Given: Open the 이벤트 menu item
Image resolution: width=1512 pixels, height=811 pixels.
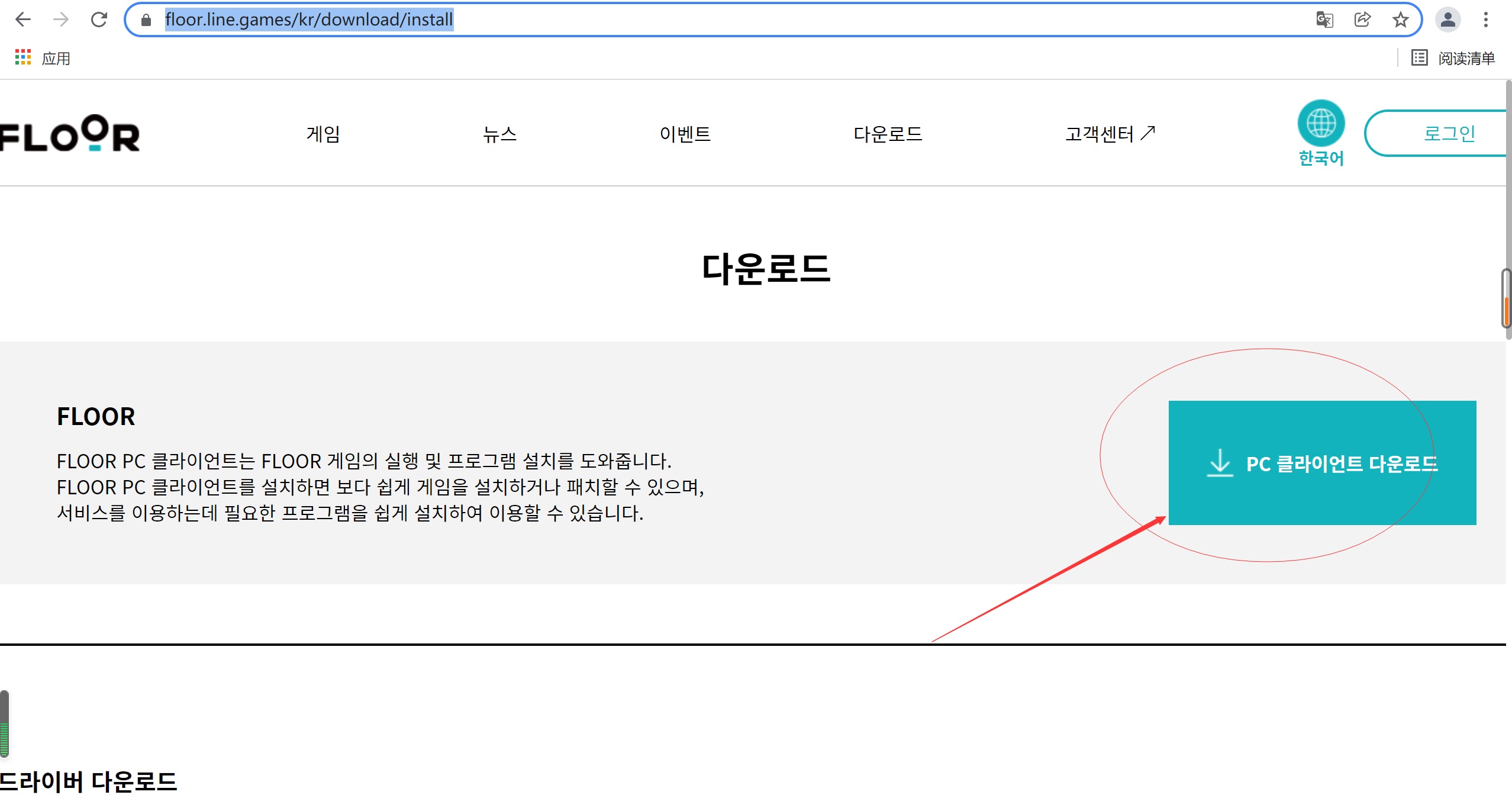Looking at the screenshot, I should 685,134.
